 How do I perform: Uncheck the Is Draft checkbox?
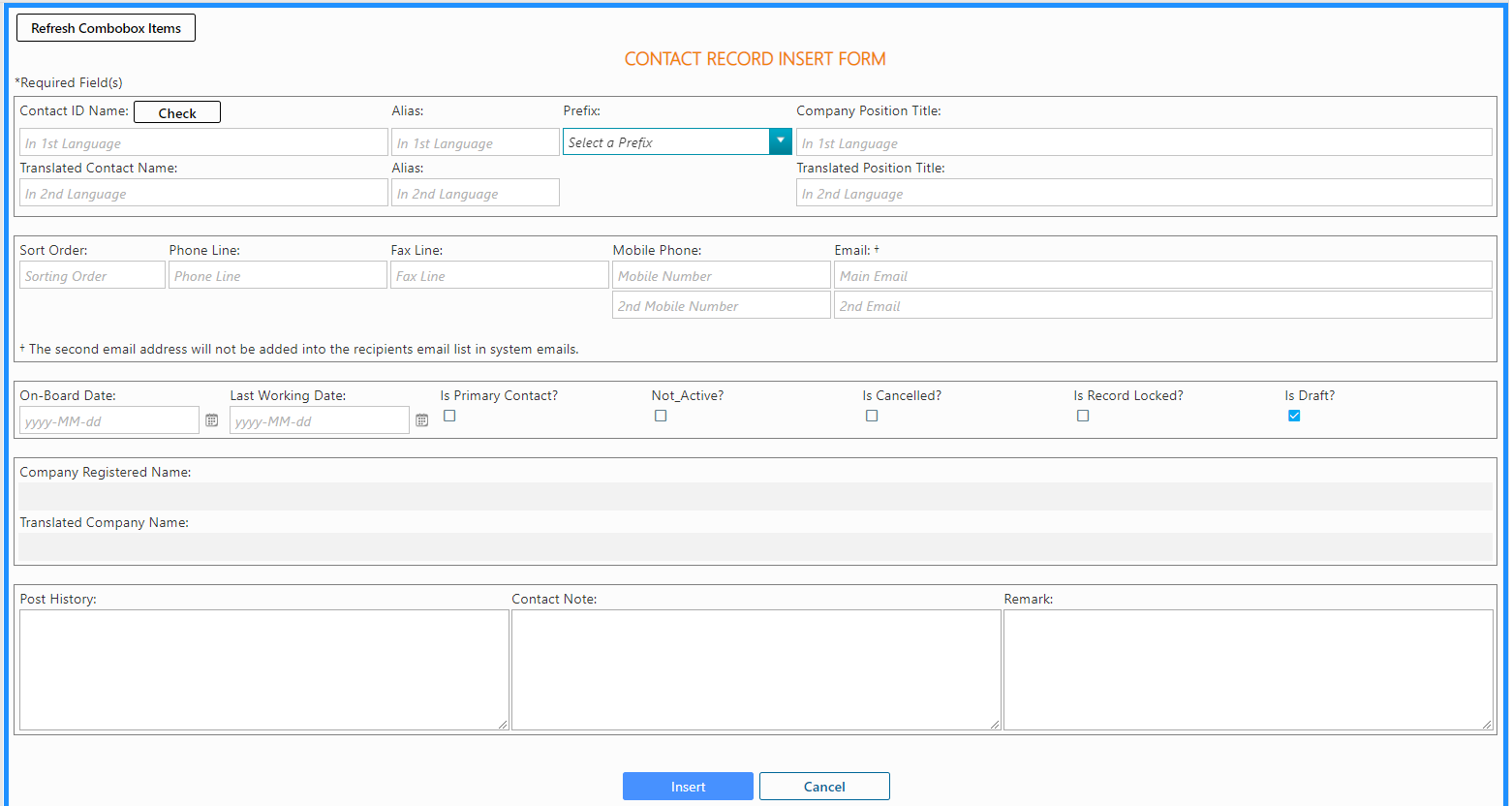(x=1294, y=416)
